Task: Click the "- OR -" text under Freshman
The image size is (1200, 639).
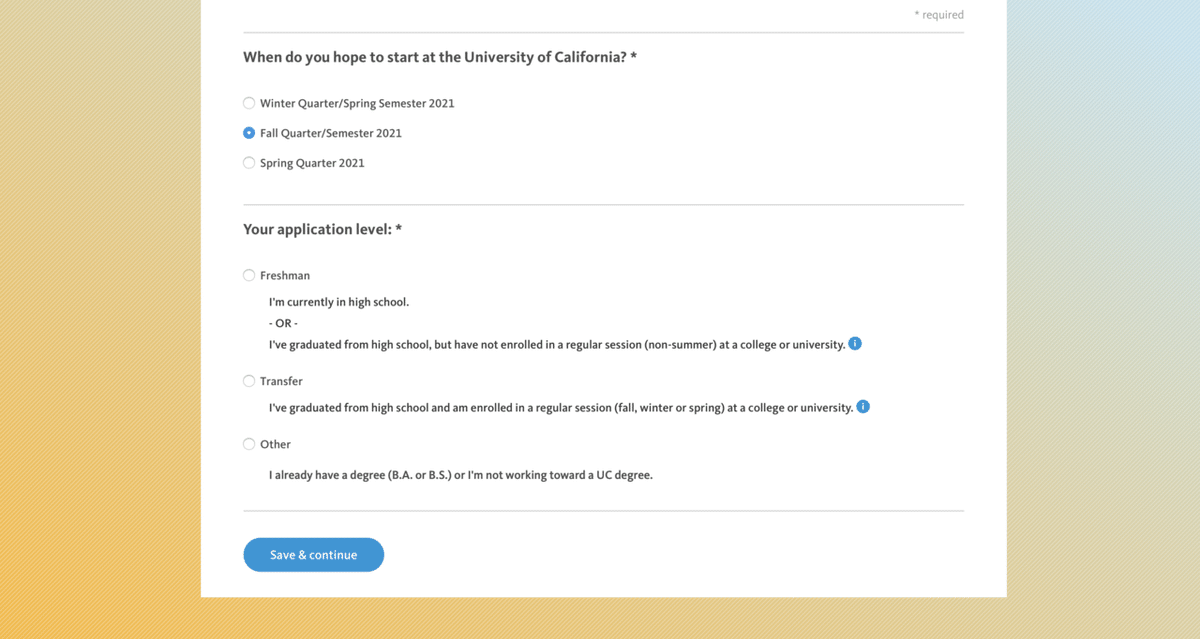Action: pos(283,323)
